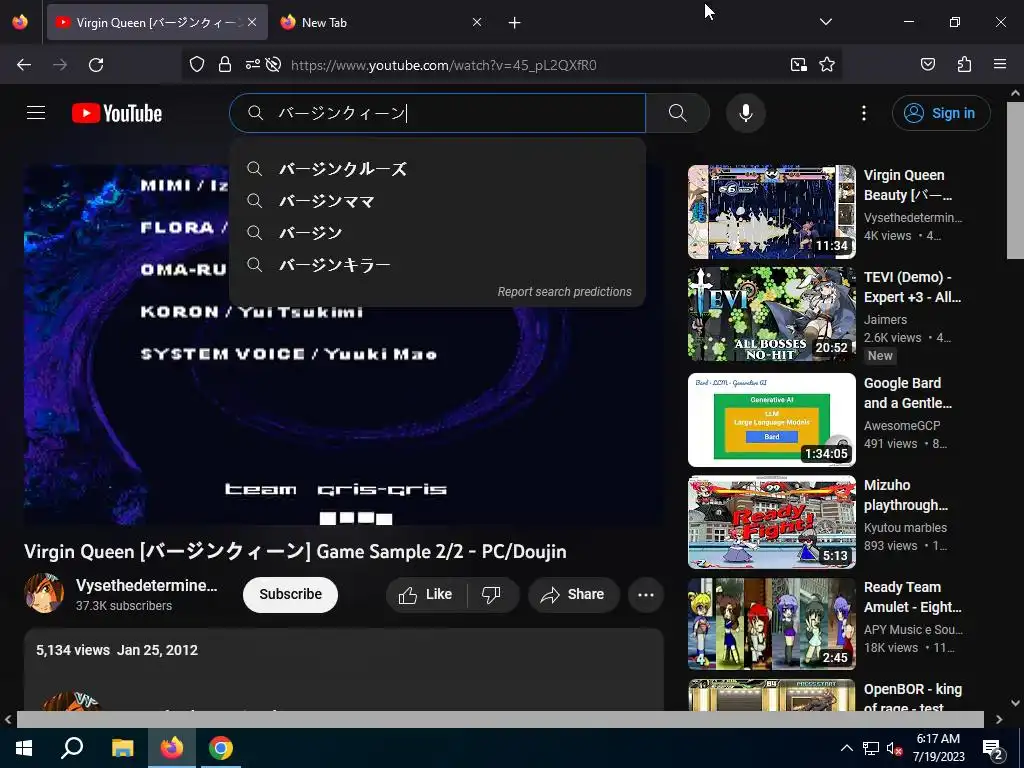Open more actions ellipsis below video
The height and width of the screenshot is (768, 1024).
(x=646, y=594)
